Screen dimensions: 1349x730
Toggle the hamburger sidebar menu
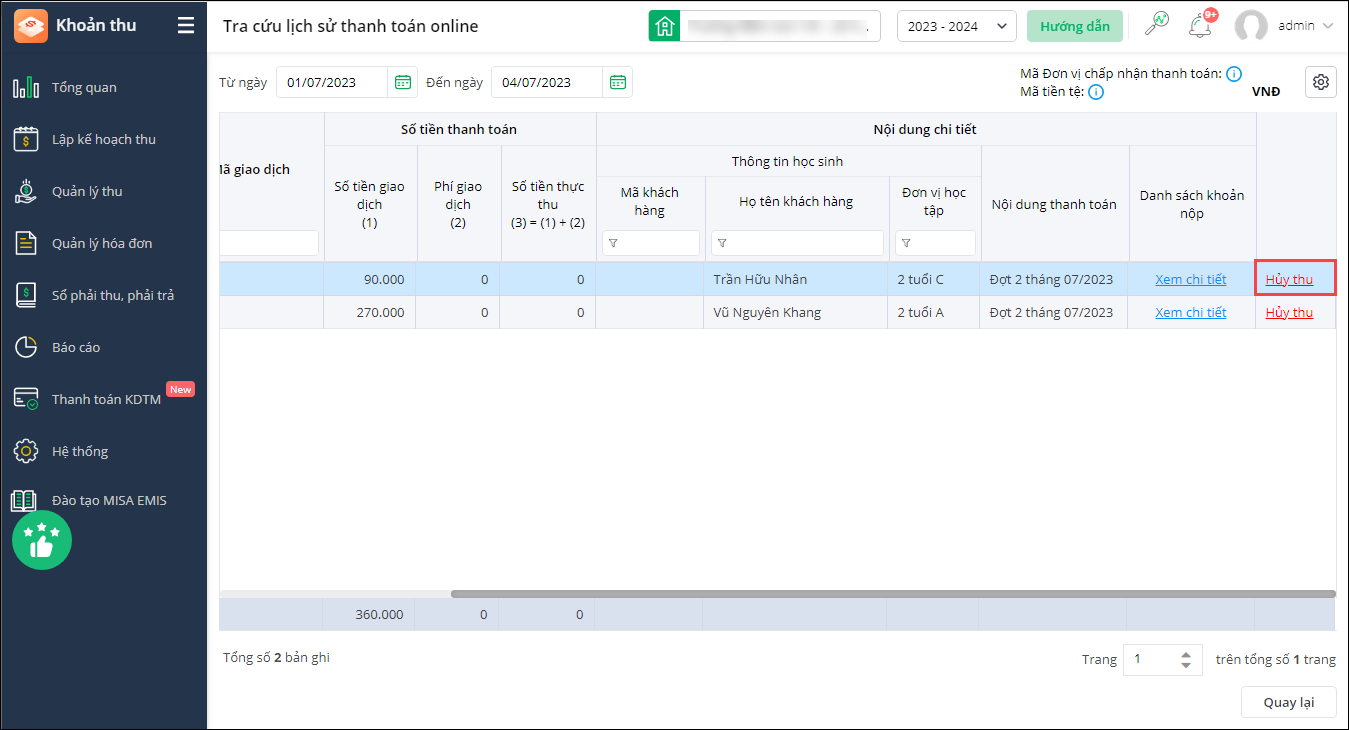(x=186, y=26)
